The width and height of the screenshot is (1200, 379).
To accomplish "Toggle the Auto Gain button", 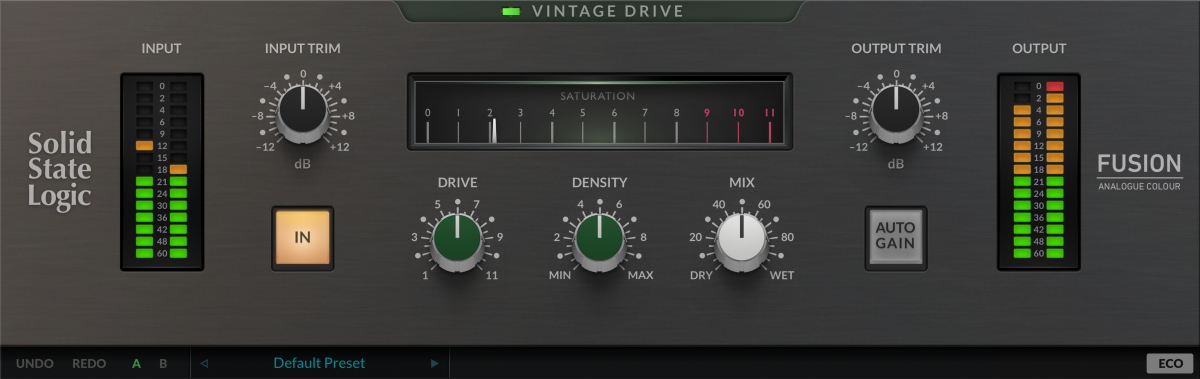I will point(895,236).
